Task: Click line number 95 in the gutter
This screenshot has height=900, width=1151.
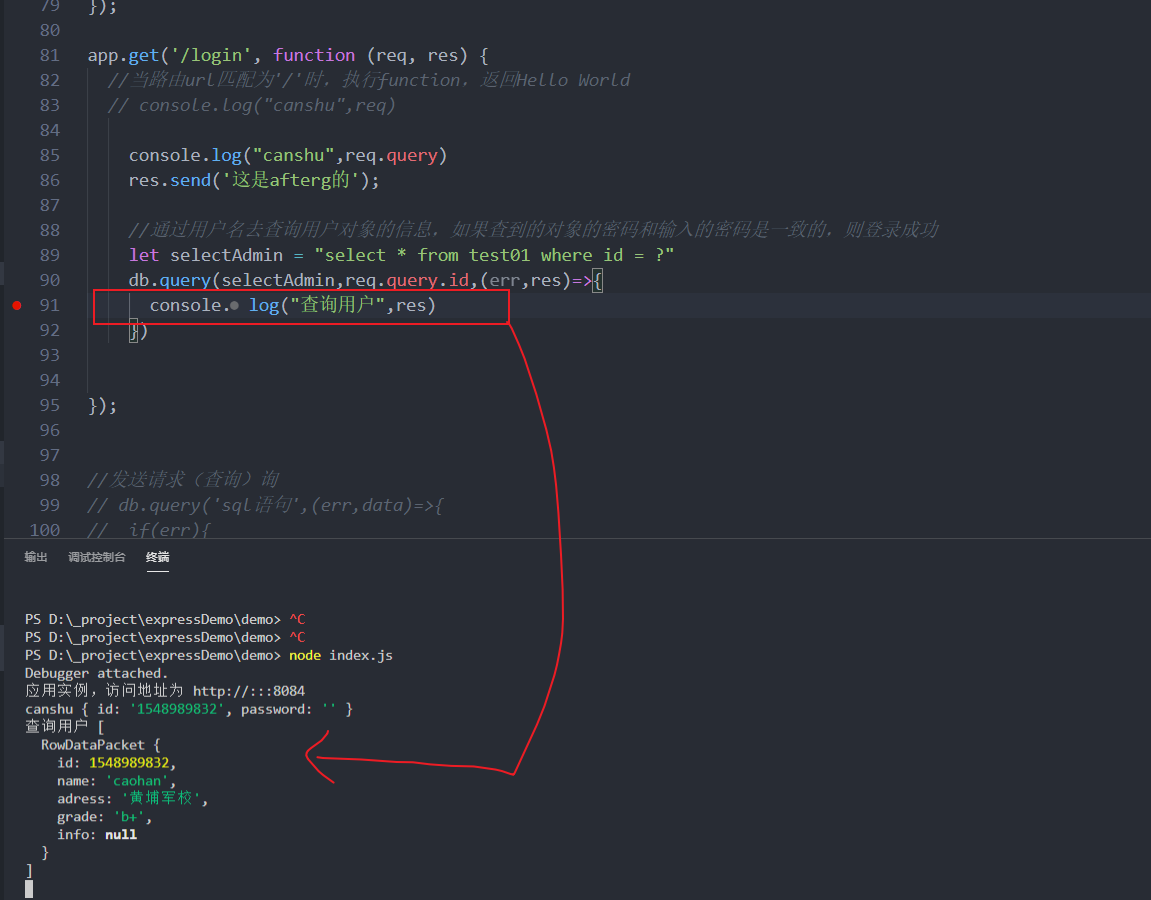Action: pos(50,405)
